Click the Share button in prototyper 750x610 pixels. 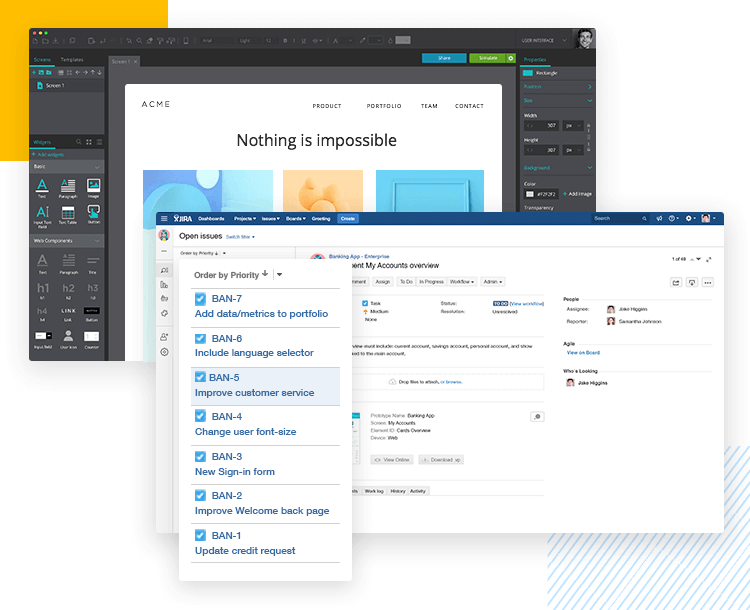(444, 58)
